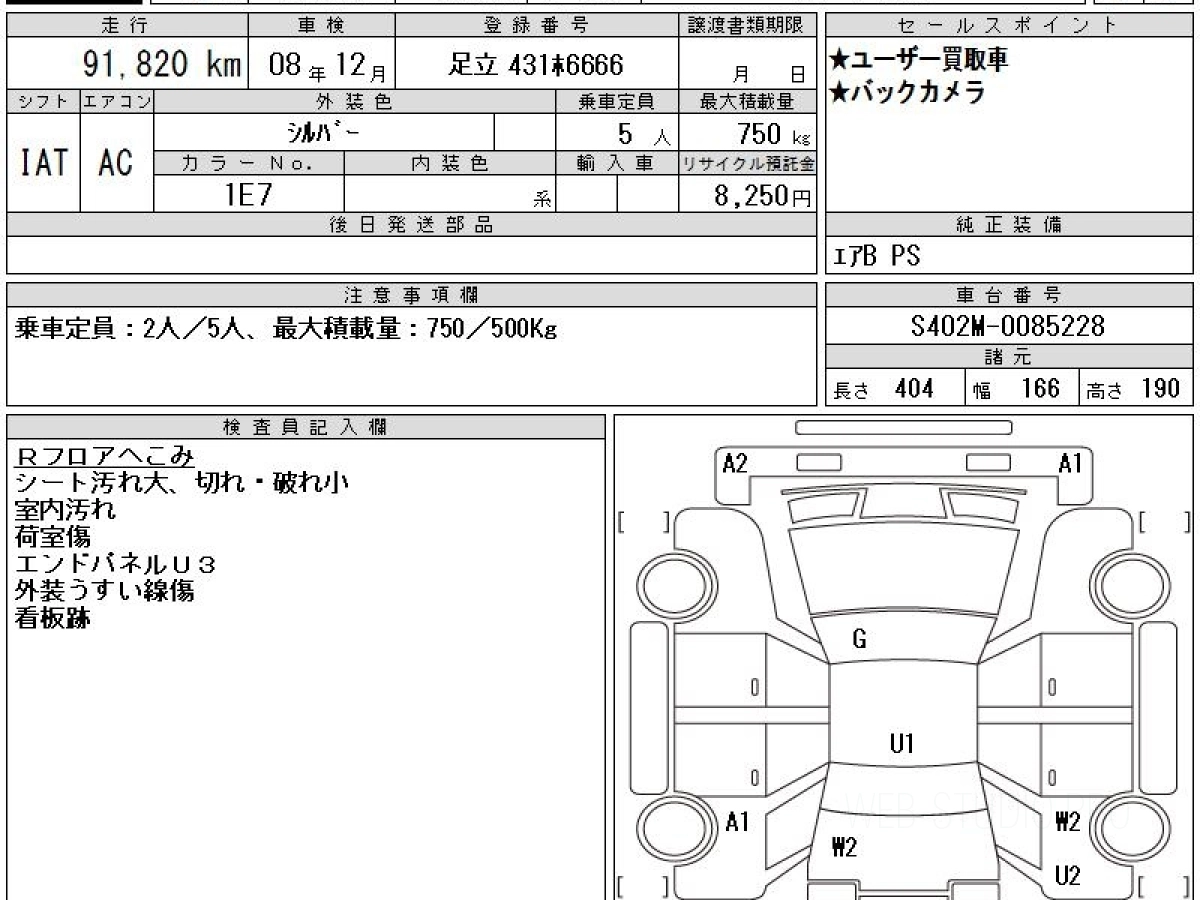Click the A1 mark near the rear wheel
The height and width of the screenshot is (900, 1200).
click(737, 822)
